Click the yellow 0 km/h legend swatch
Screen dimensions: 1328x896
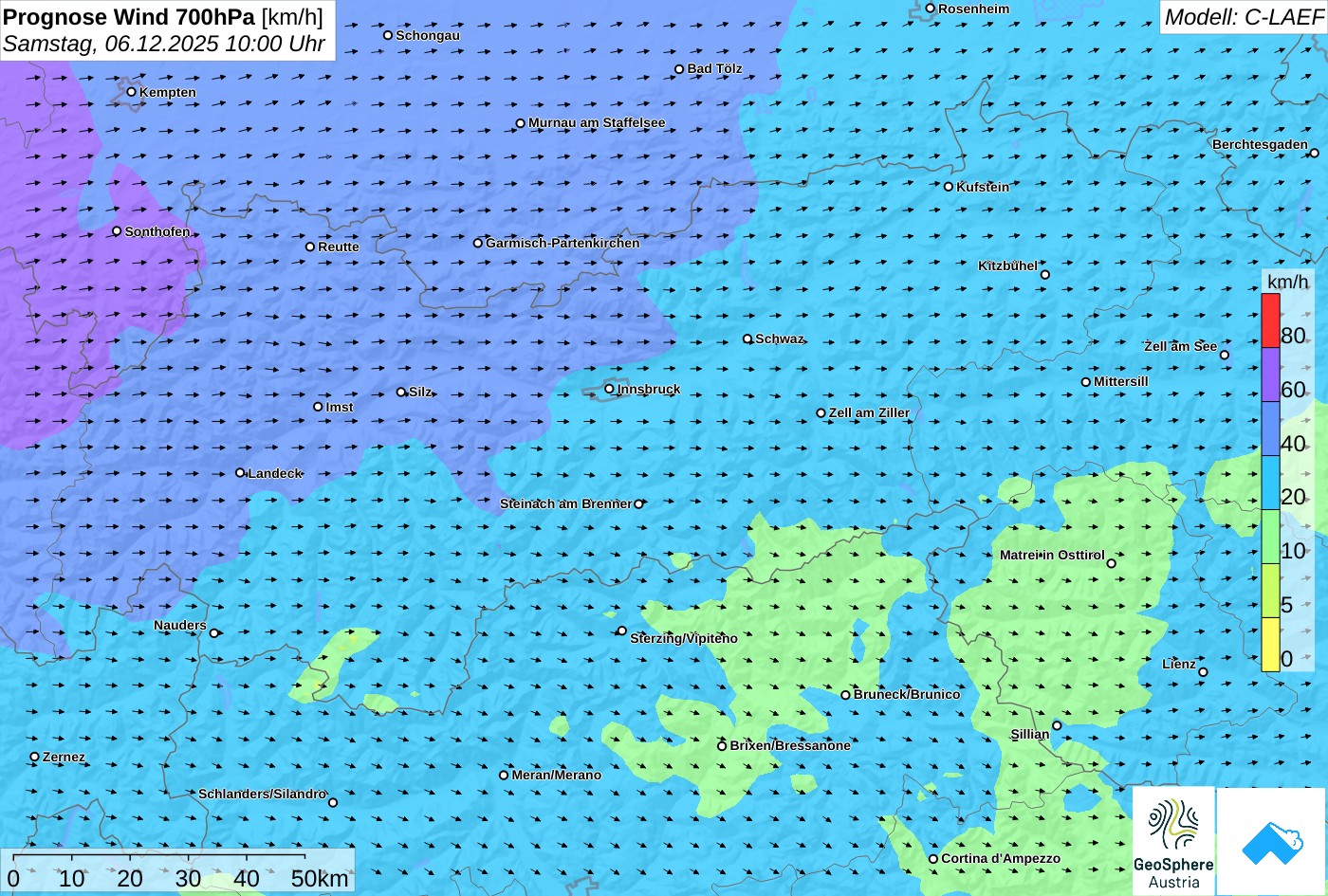click(x=1270, y=645)
